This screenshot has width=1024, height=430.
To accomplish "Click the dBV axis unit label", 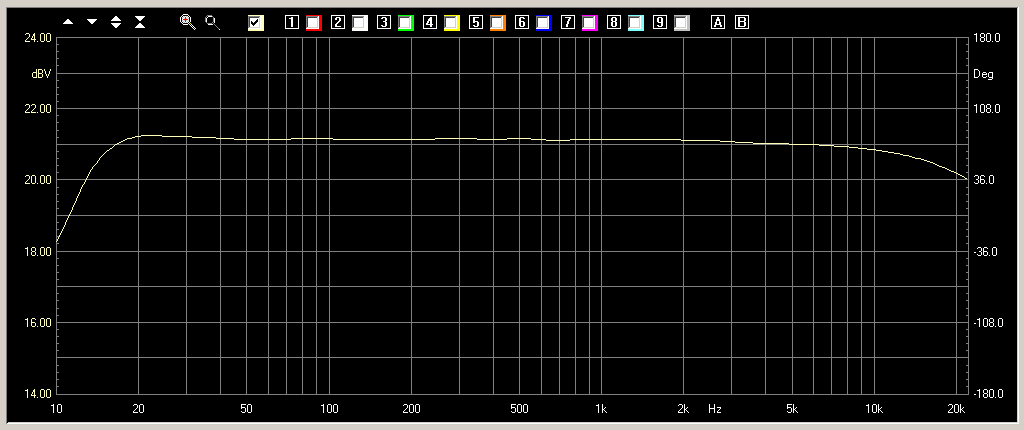I will [40, 74].
